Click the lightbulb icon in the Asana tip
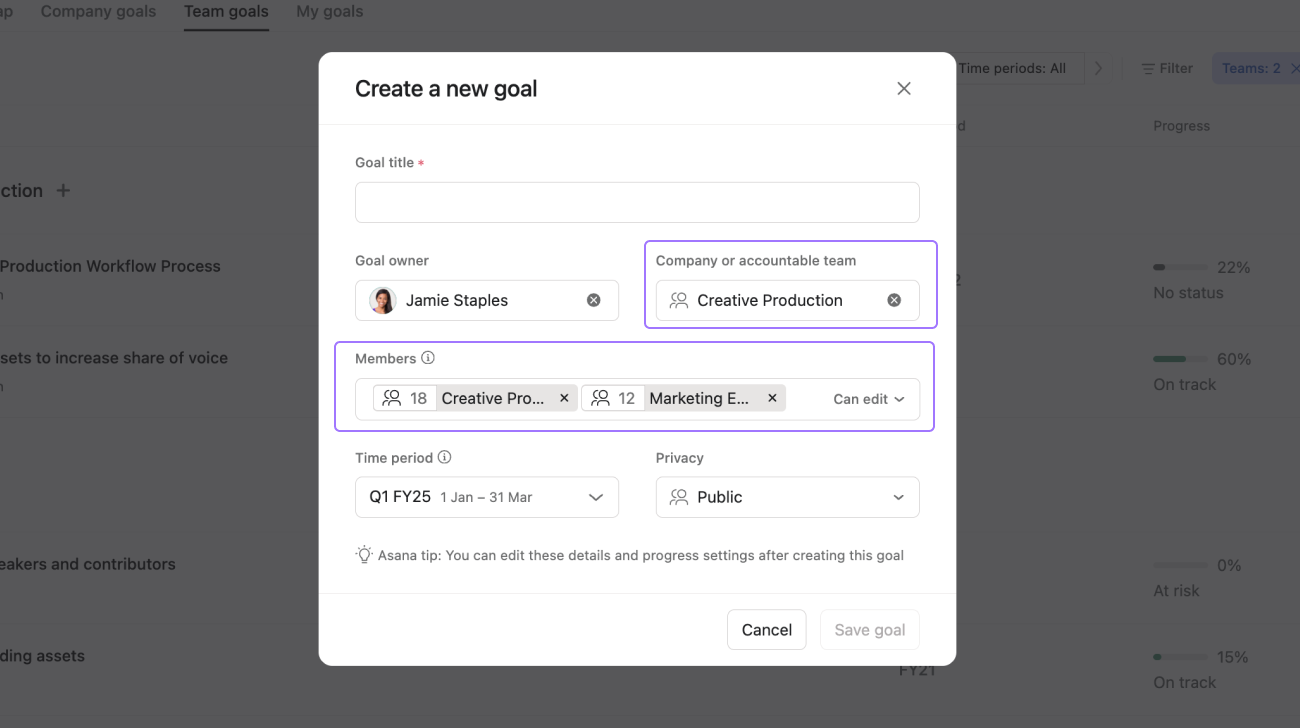Screen dimensions: 1300x728 click(364, 553)
